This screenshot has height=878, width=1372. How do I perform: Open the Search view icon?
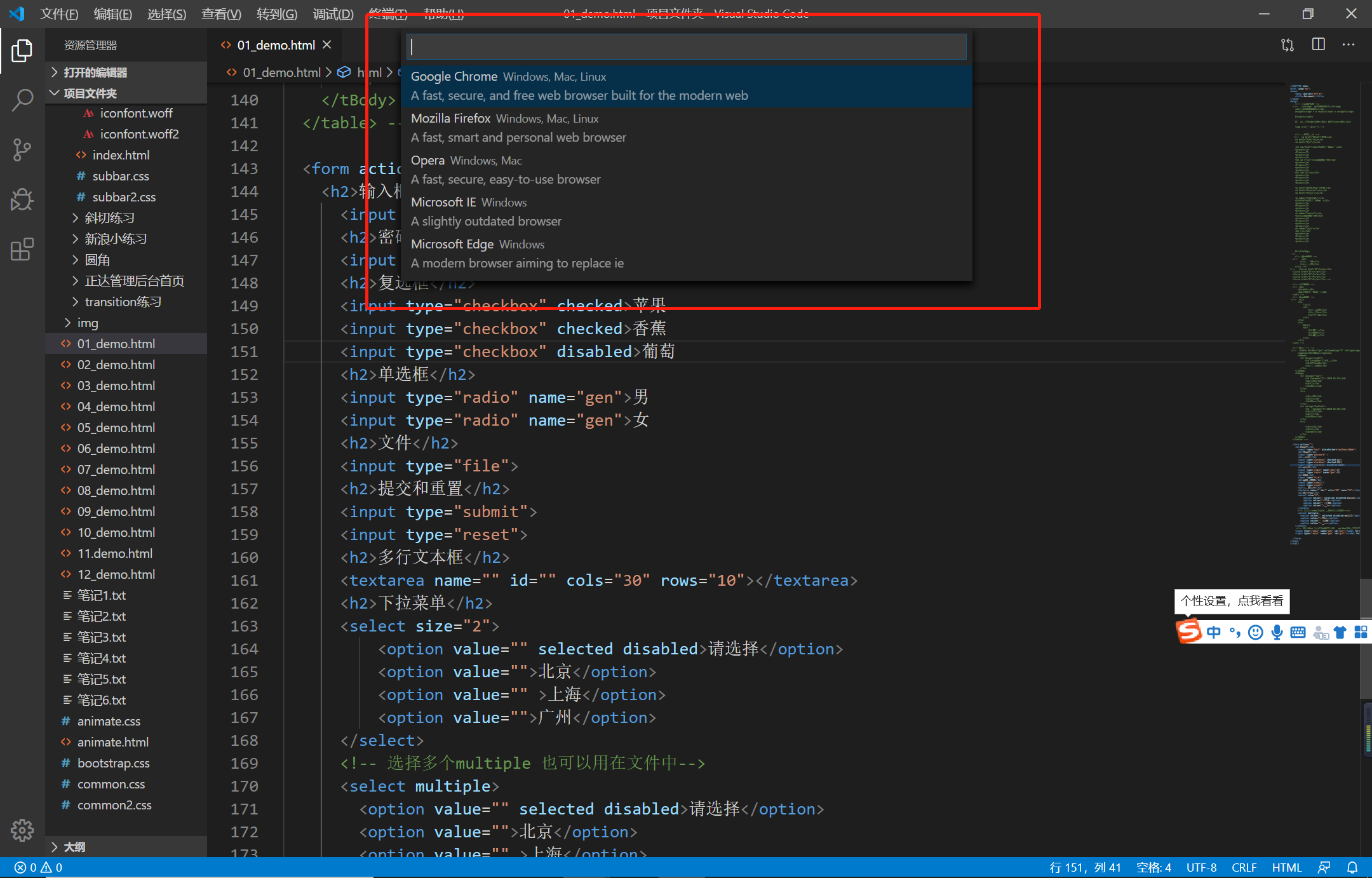(x=22, y=100)
